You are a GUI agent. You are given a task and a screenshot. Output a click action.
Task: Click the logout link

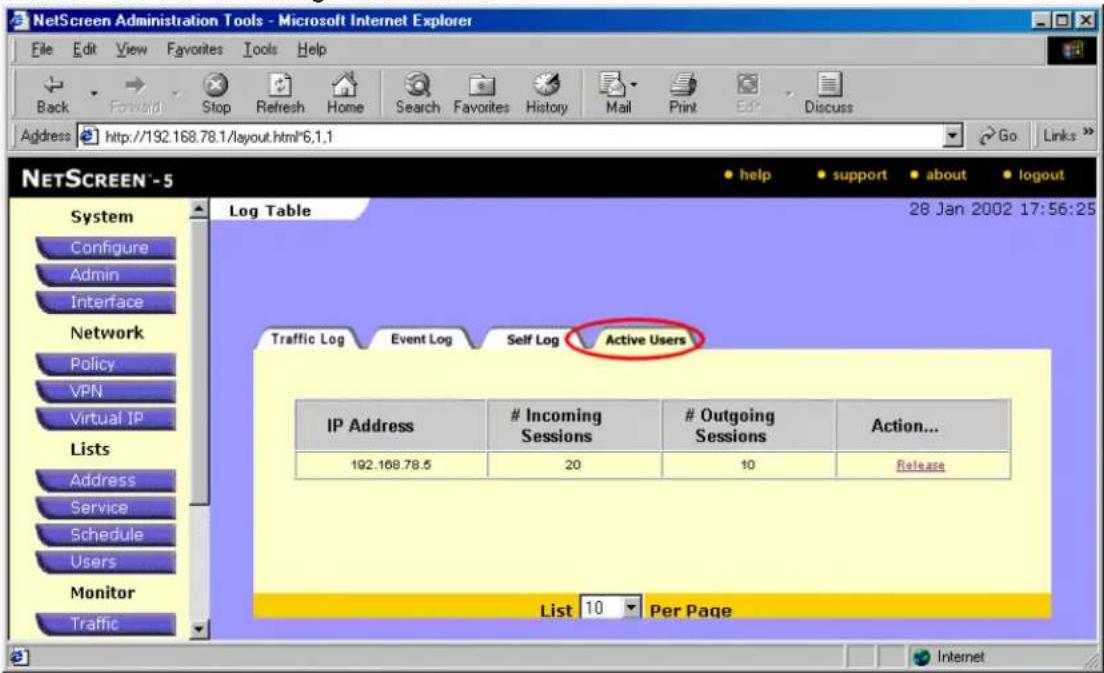click(1041, 175)
